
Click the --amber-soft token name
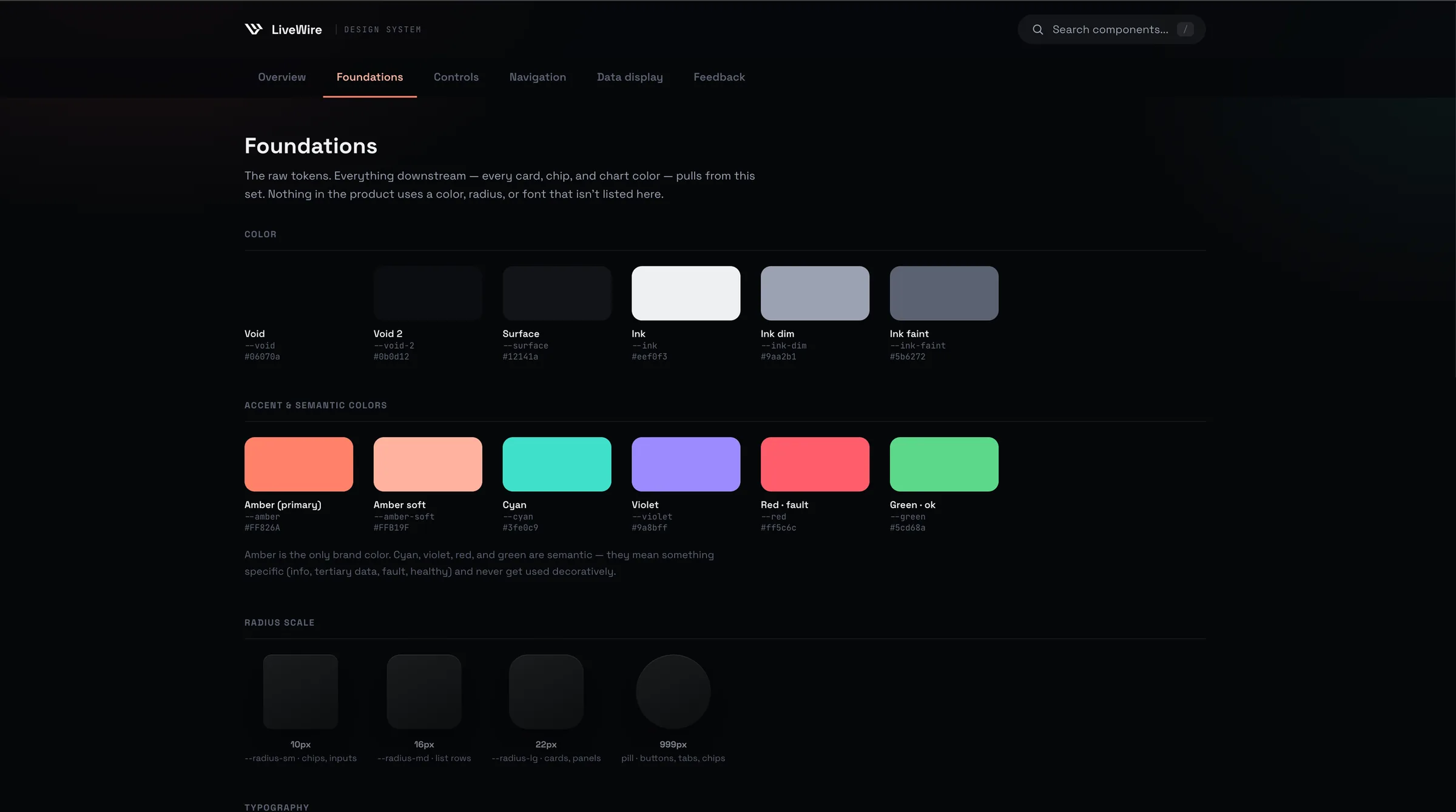(404, 517)
